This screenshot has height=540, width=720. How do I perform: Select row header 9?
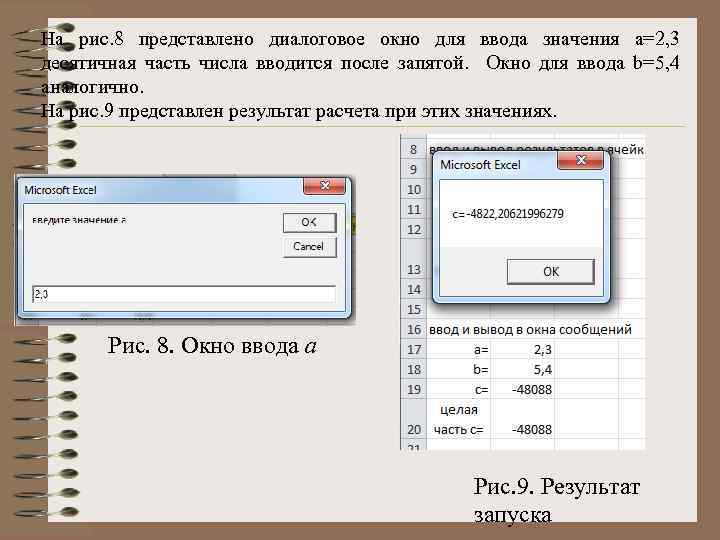pyautogui.click(x=413, y=169)
